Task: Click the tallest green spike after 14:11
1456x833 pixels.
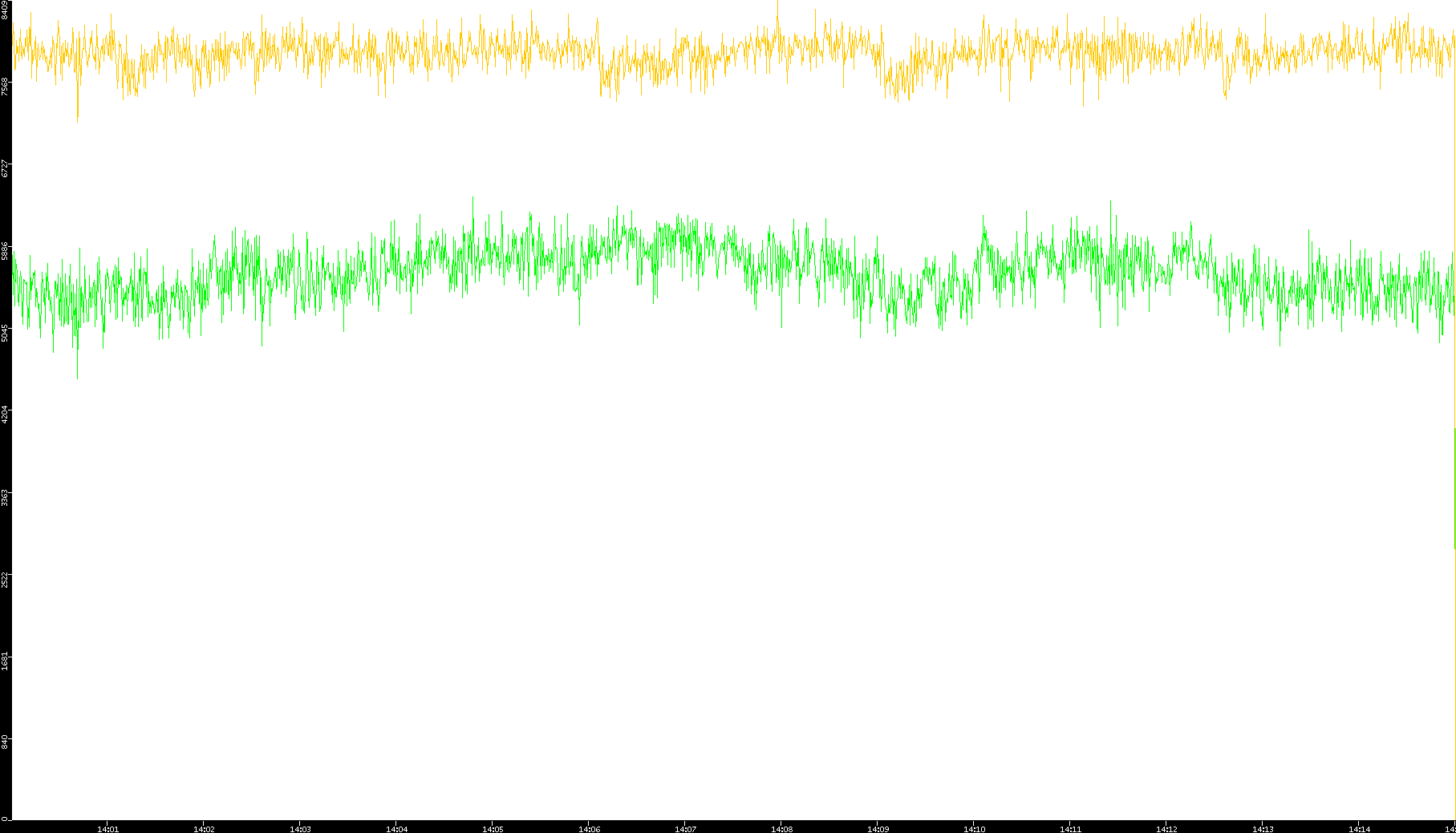Action: coord(1111,204)
